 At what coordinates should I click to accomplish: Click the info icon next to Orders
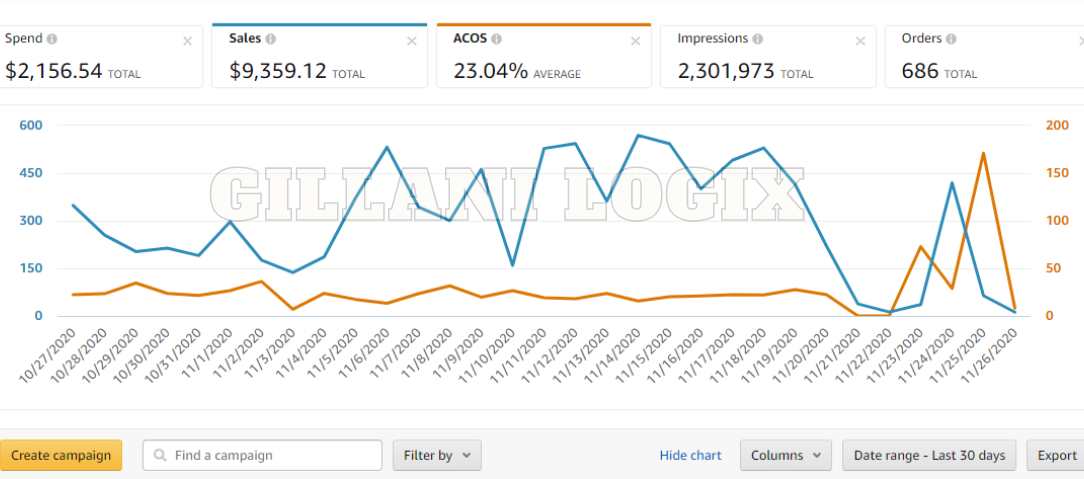pos(949,39)
